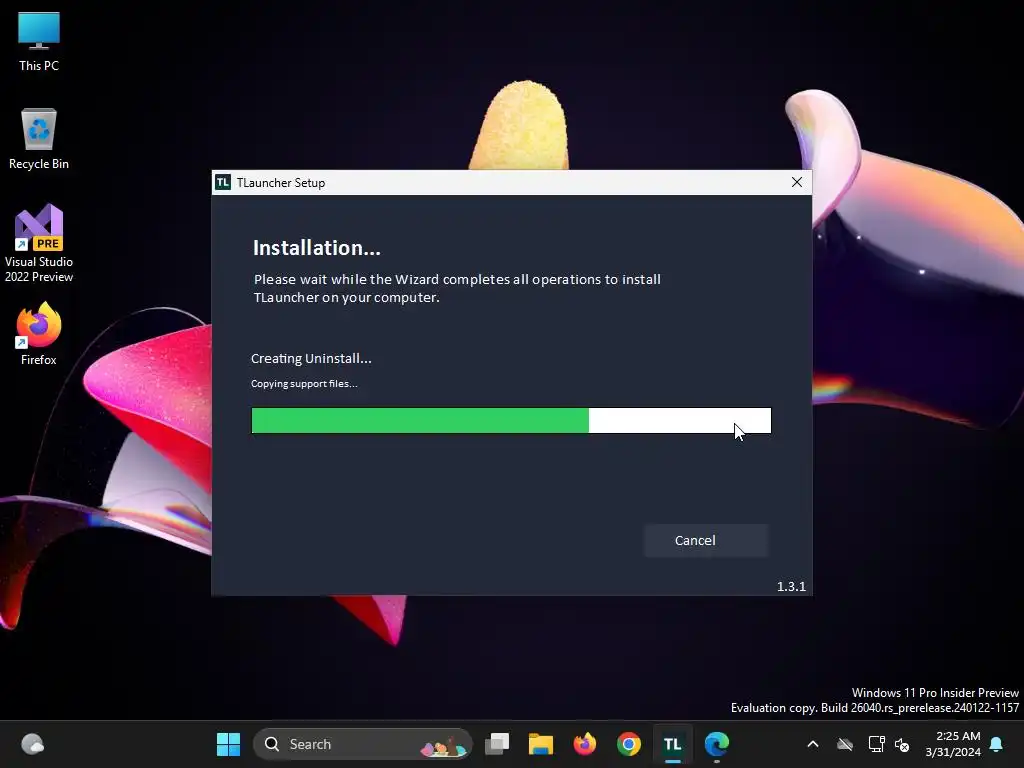Open Task View from the taskbar

click(497, 744)
